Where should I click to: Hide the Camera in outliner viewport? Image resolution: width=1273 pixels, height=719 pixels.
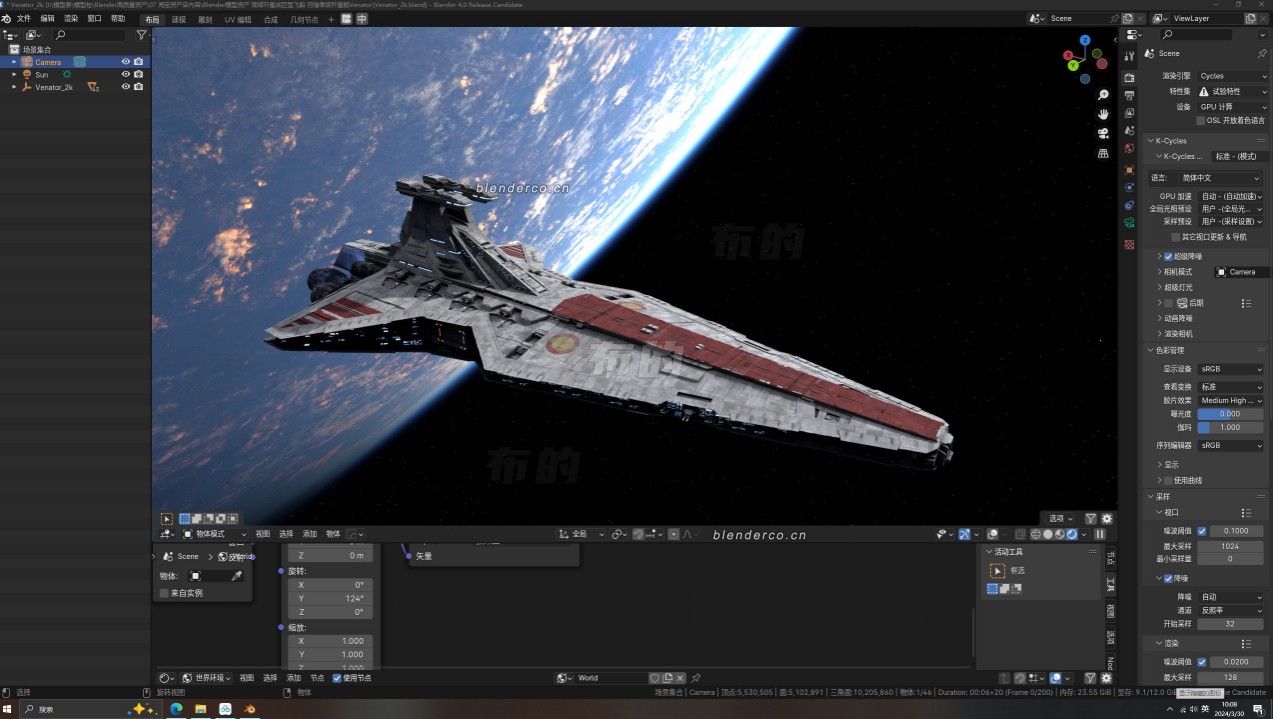pos(126,62)
